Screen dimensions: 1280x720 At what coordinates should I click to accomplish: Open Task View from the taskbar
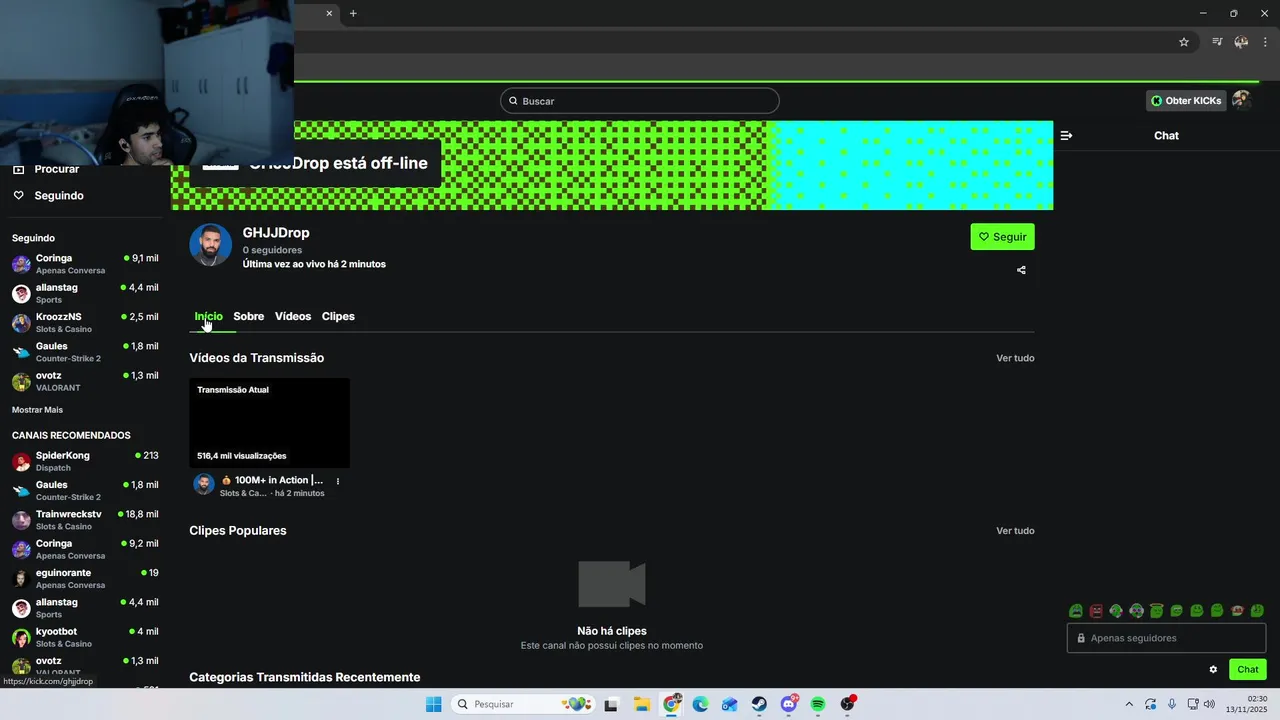click(611, 704)
